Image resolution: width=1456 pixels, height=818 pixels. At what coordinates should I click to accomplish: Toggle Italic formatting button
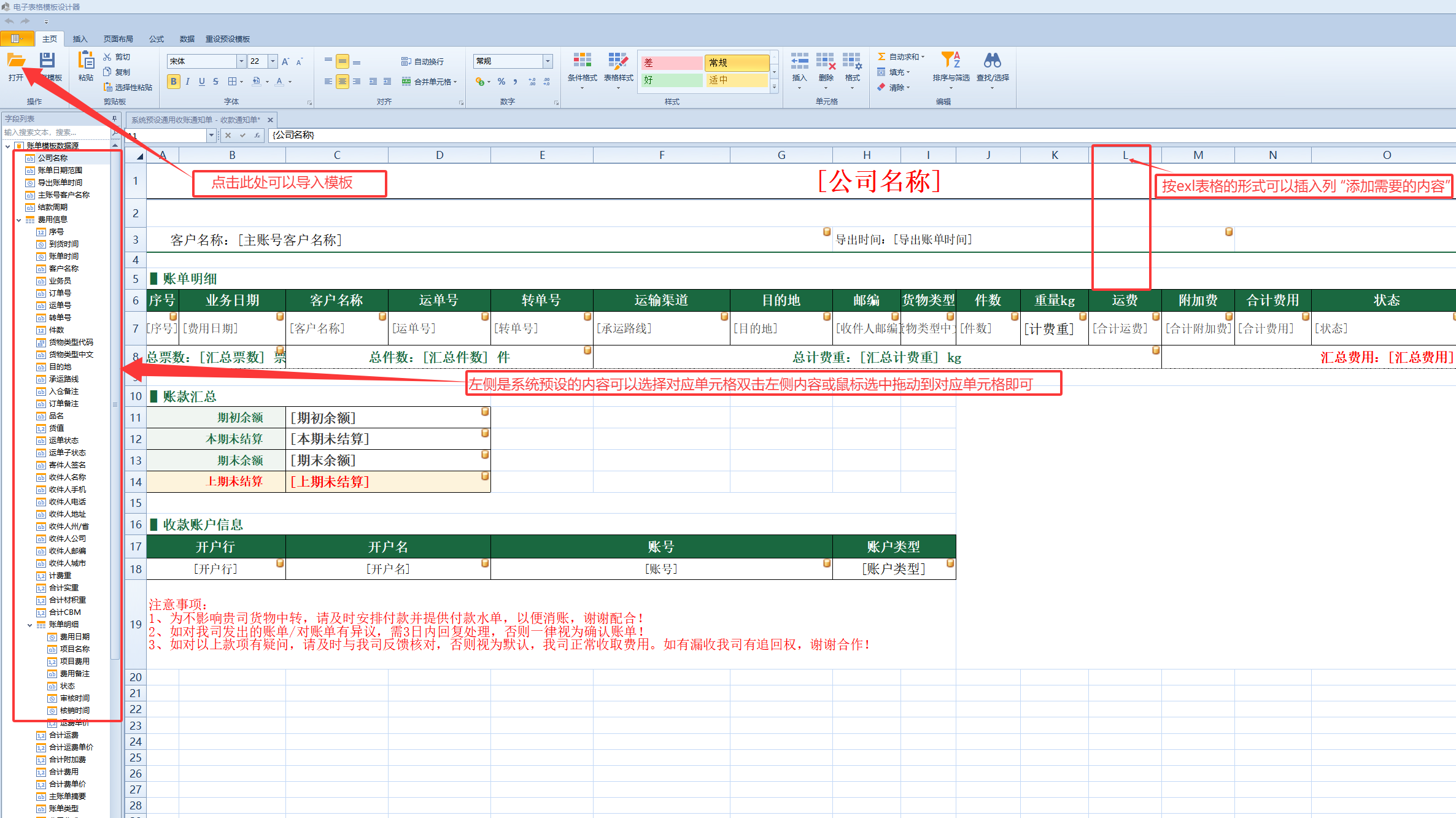[x=188, y=81]
